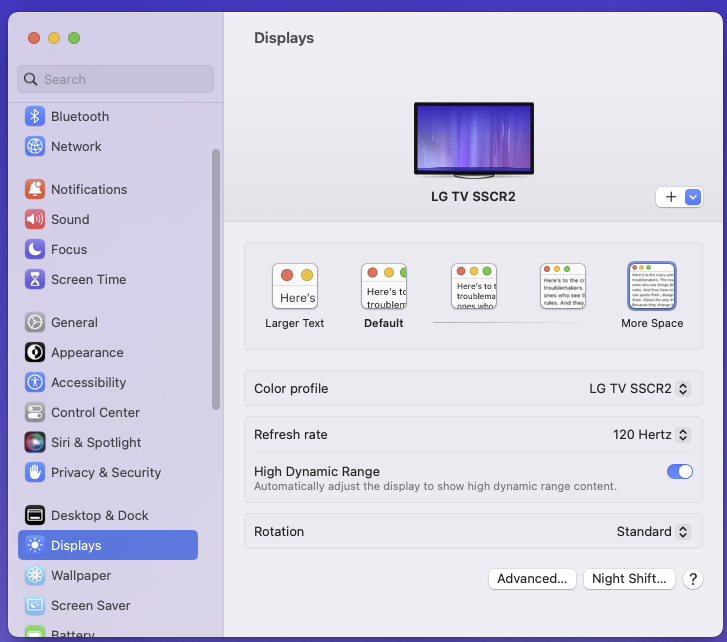727x642 pixels.
Task: Click the Notifications bell icon
Action: coord(35,189)
